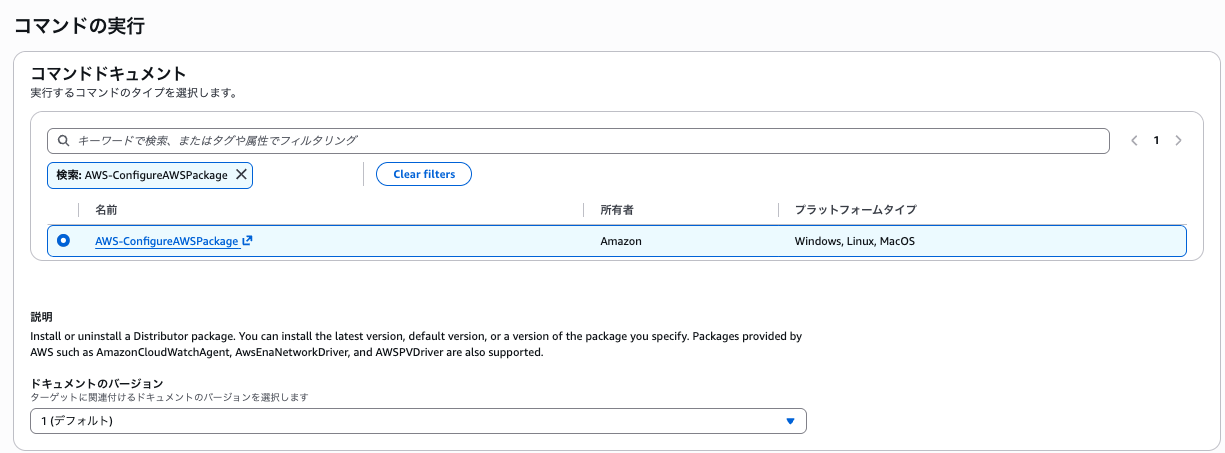1225x453 pixels.
Task: Click the 1 (デフォルト) version text
Action: pyautogui.click(x=72, y=421)
